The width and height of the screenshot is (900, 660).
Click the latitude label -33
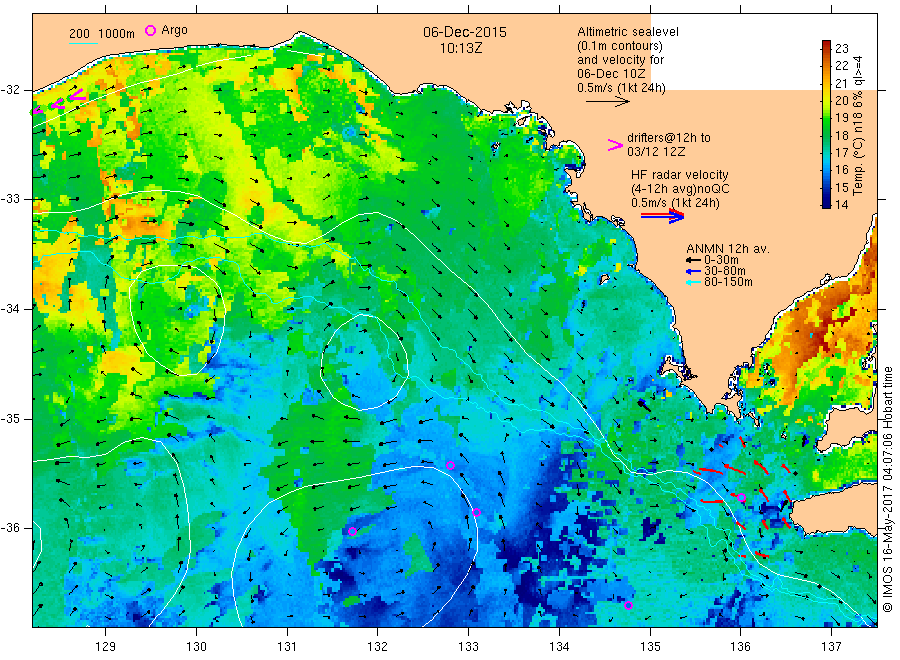click(10, 199)
